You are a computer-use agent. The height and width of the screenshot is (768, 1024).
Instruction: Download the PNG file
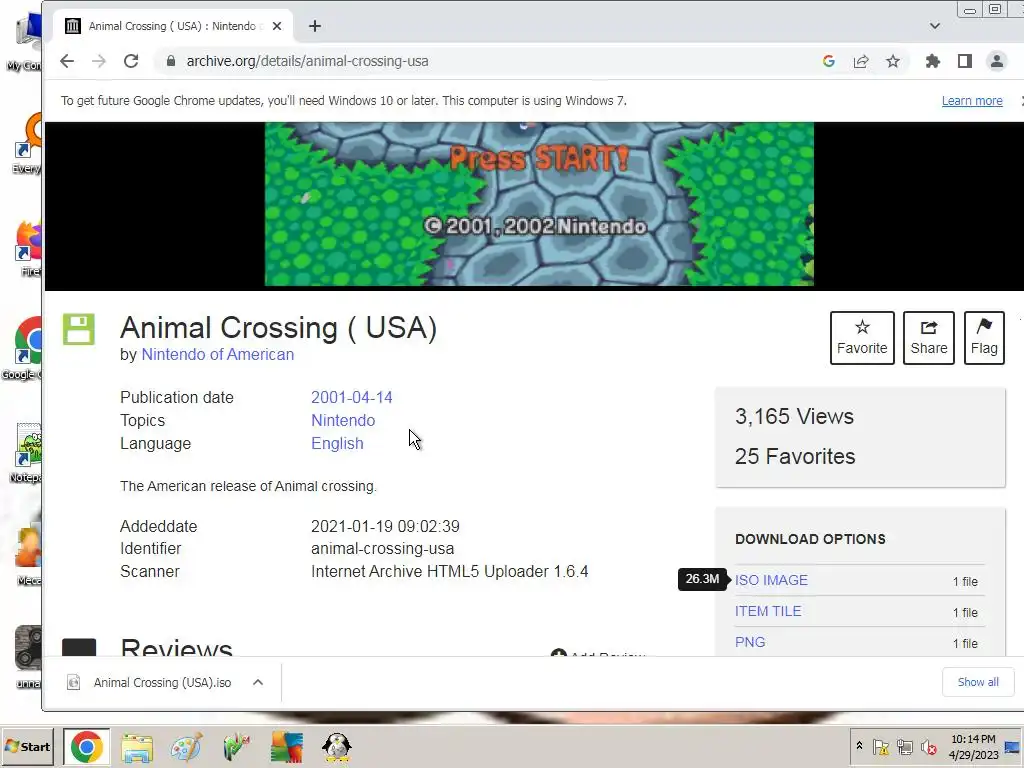tap(750, 642)
